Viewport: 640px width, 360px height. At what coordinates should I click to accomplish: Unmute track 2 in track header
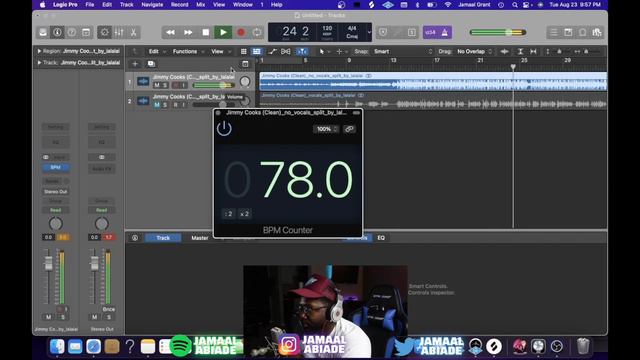pyautogui.click(x=157, y=105)
